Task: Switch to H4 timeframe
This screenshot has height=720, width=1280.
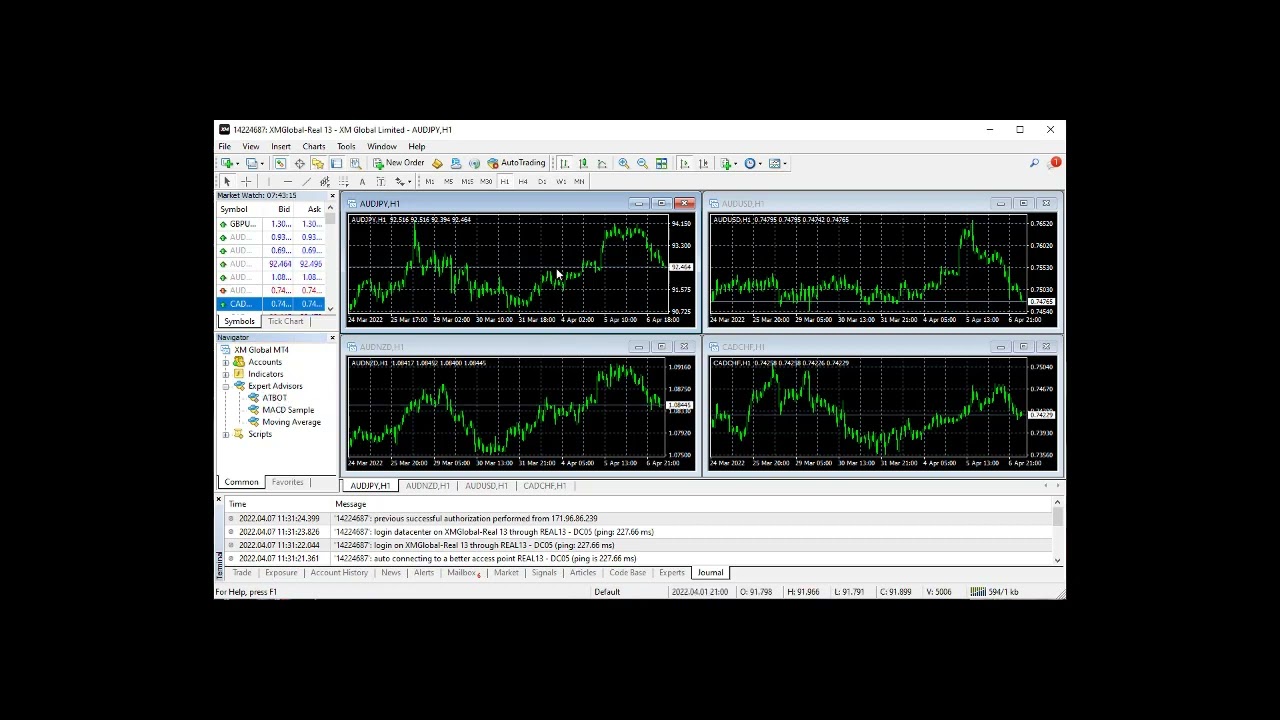Action: click(523, 181)
